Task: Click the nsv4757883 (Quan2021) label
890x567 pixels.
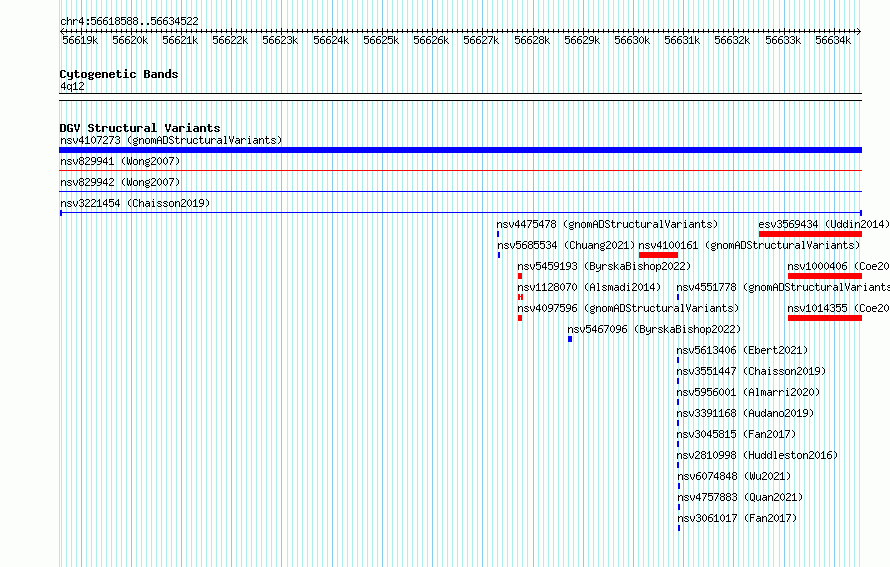Action: (740, 497)
